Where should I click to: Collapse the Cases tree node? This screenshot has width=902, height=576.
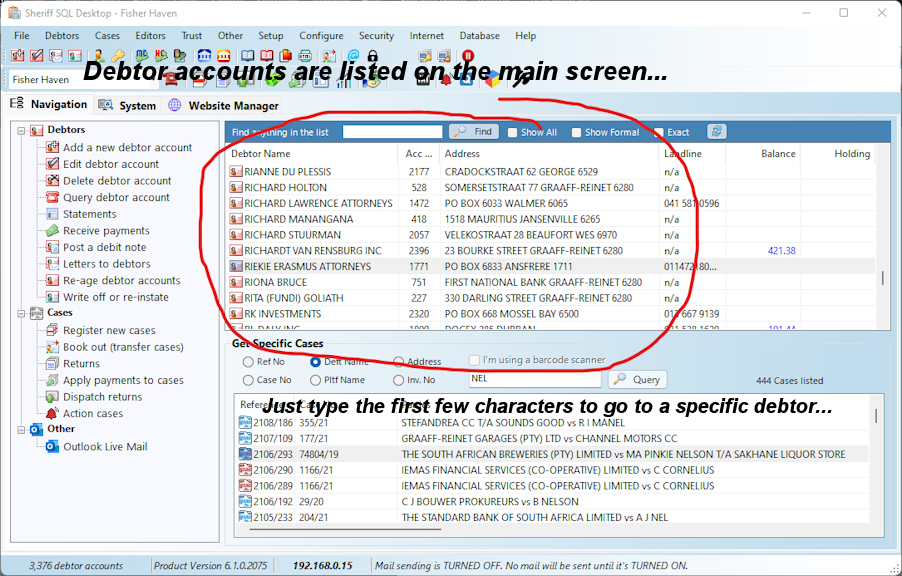click(x=21, y=314)
